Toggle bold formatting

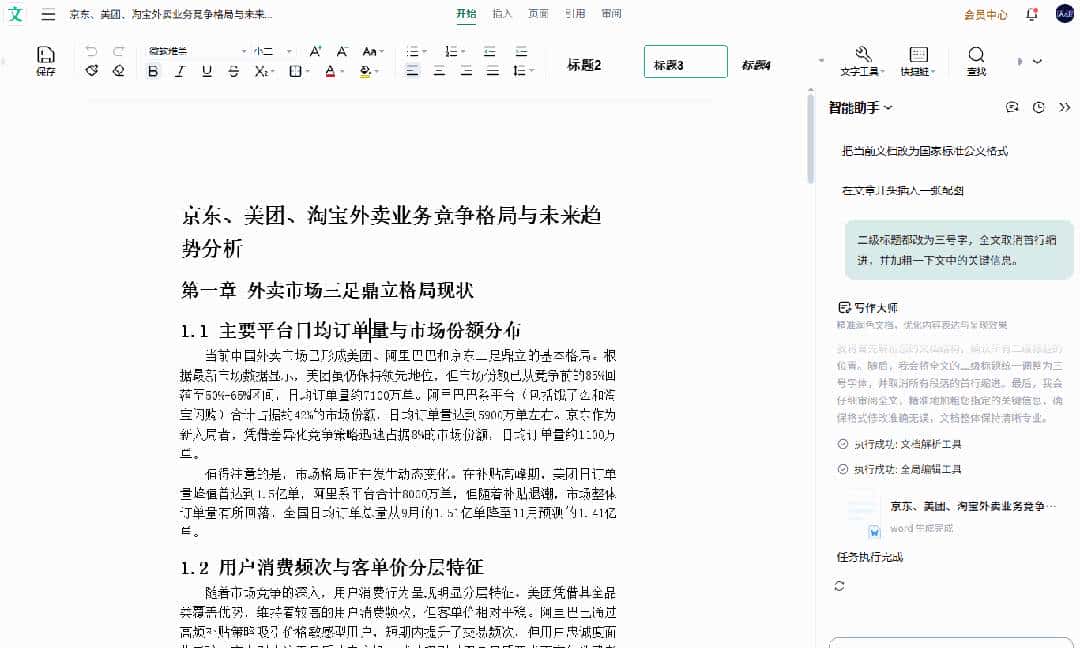152,72
